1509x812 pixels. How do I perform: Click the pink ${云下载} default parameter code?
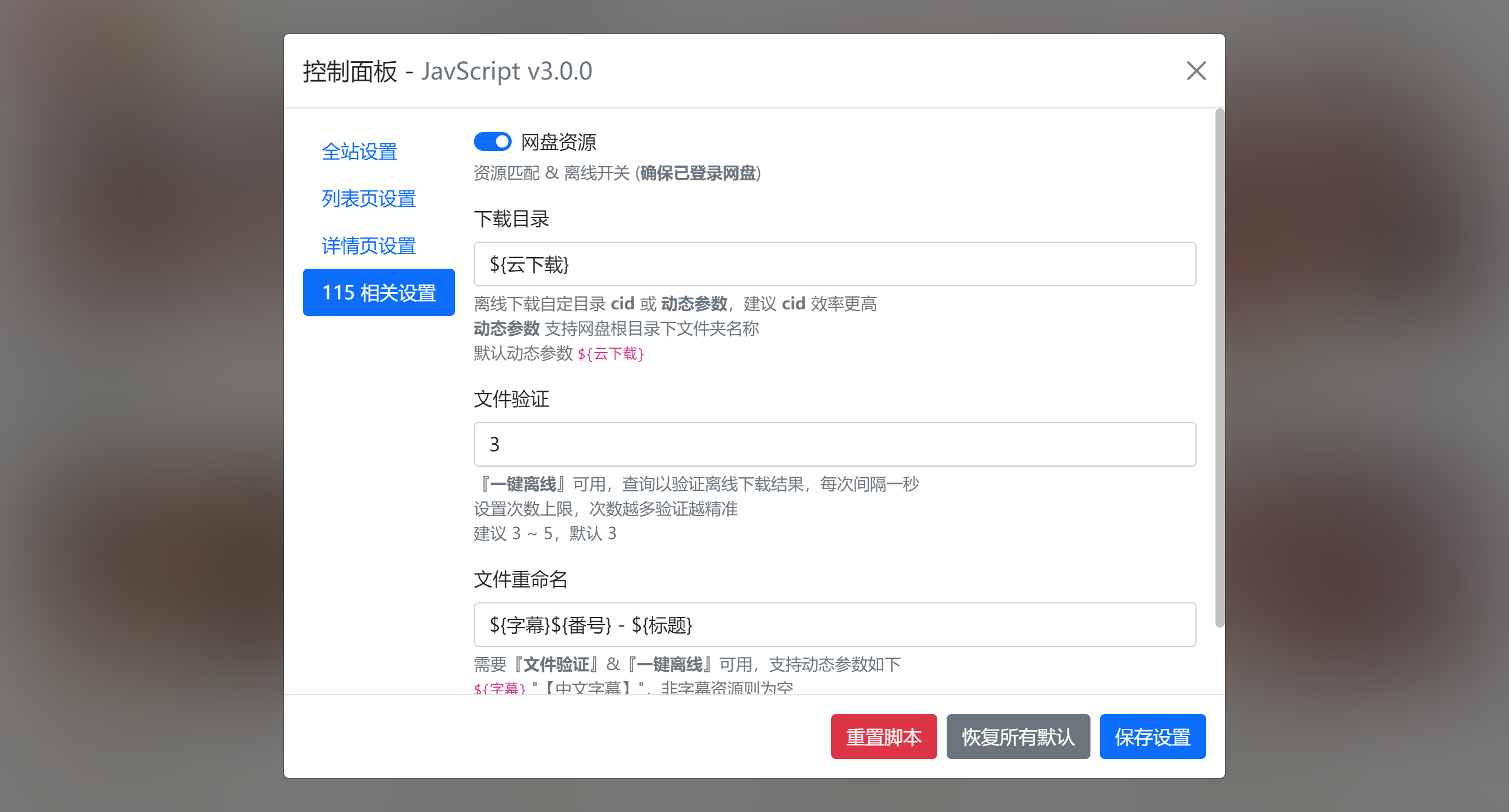[611, 354]
